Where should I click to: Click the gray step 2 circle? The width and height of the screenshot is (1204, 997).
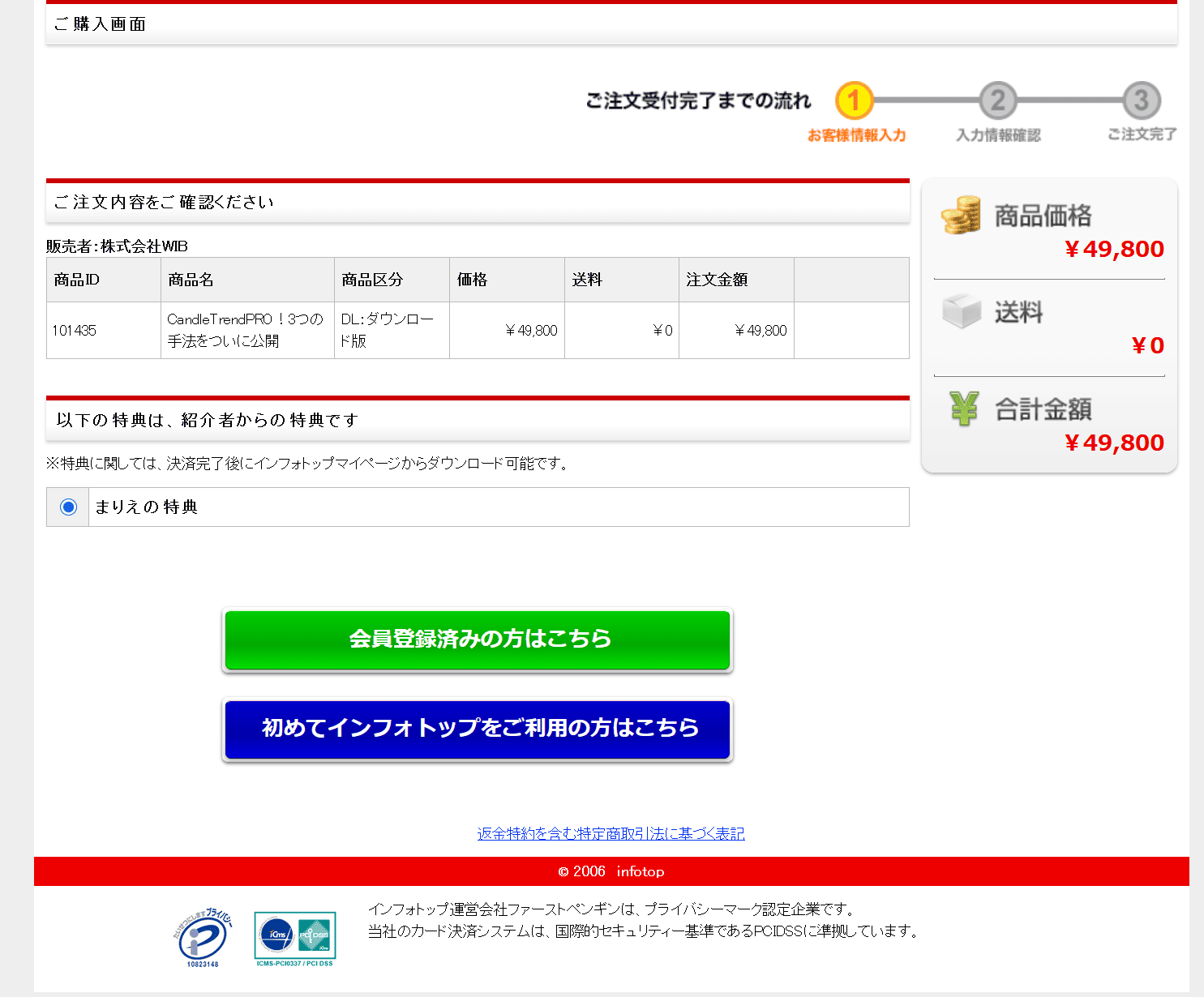(997, 101)
